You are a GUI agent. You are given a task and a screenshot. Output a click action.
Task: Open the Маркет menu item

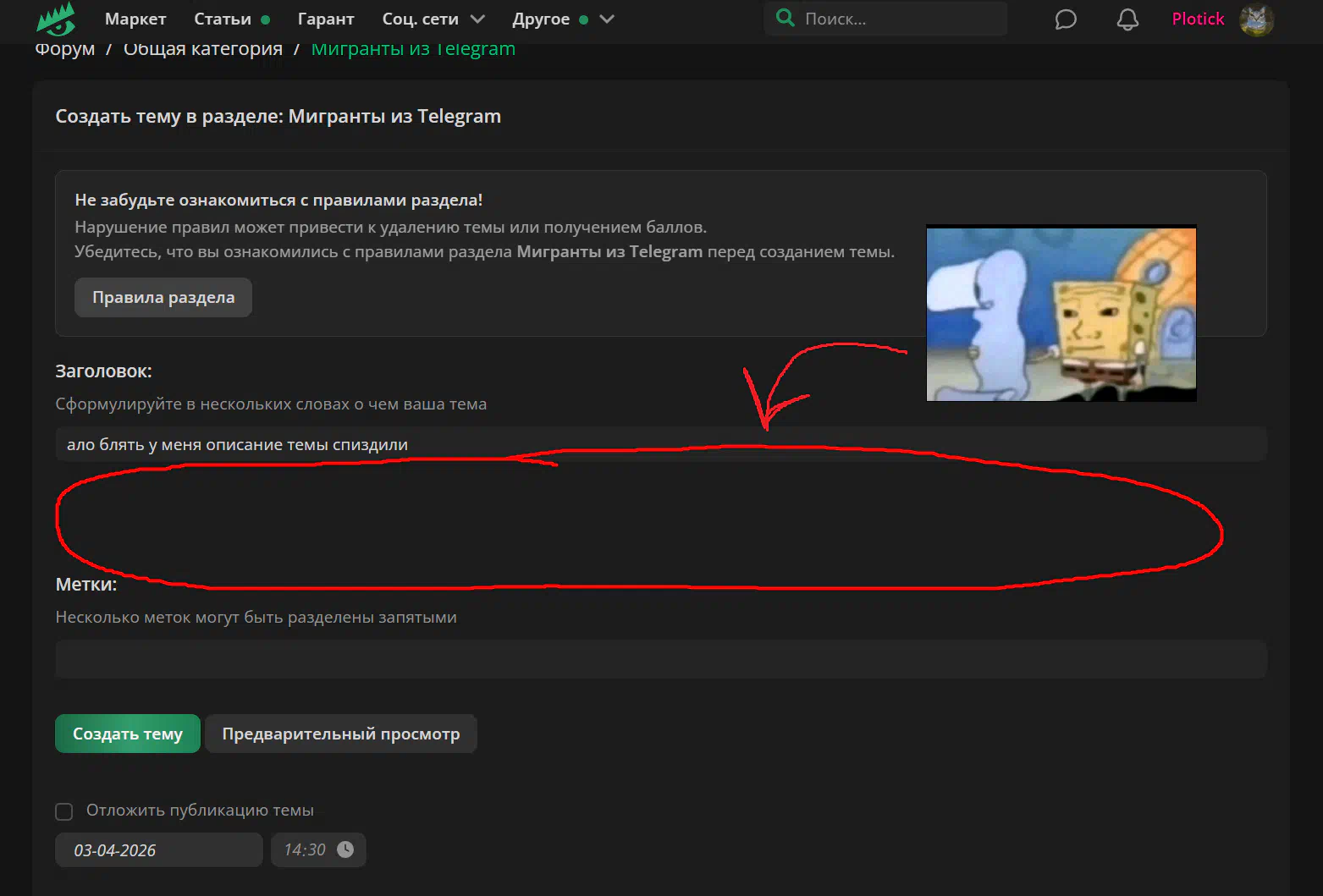pyautogui.click(x=135, y=19)
